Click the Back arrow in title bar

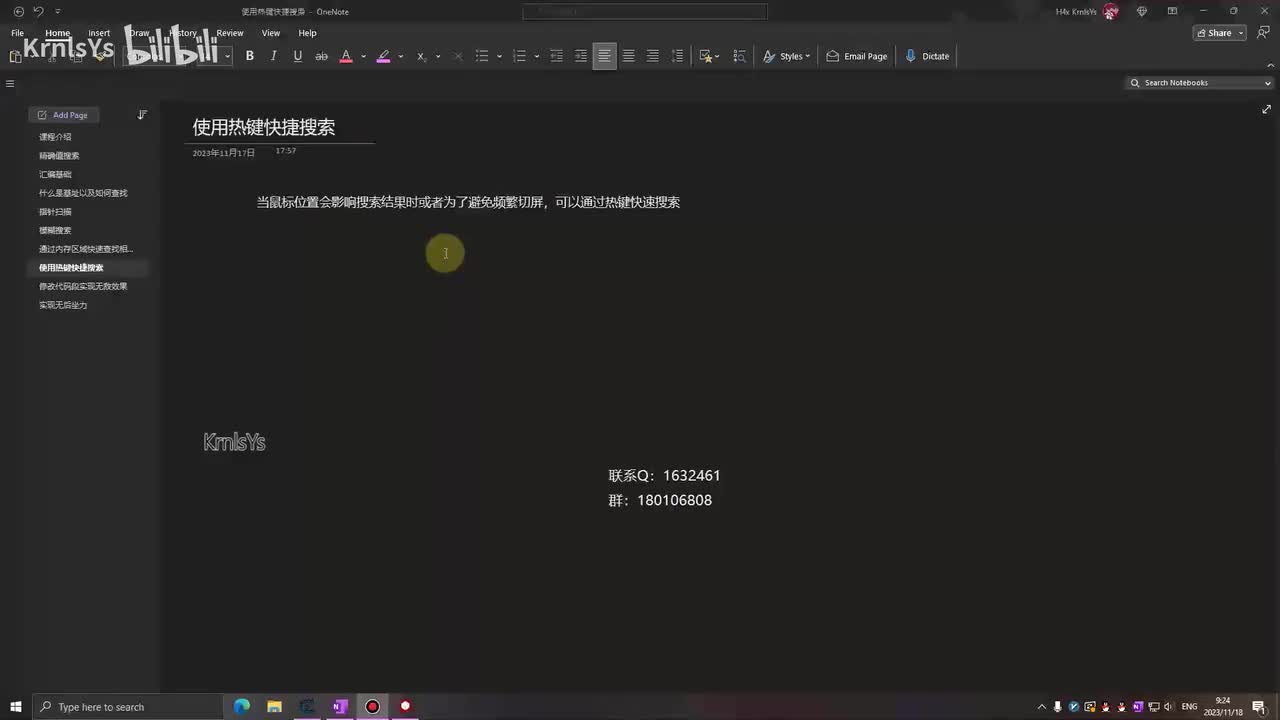pos(18,11)
